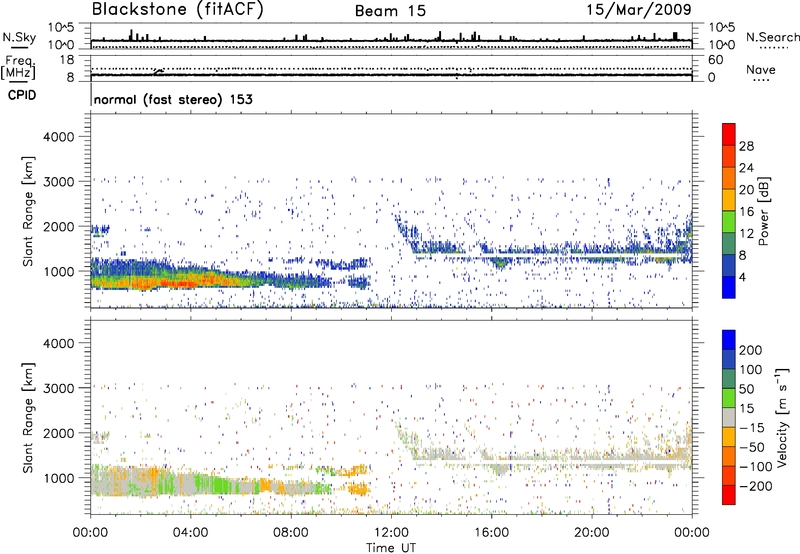Click the yellow 16–20 dB Power colorbar segment

tap(729, 199)
